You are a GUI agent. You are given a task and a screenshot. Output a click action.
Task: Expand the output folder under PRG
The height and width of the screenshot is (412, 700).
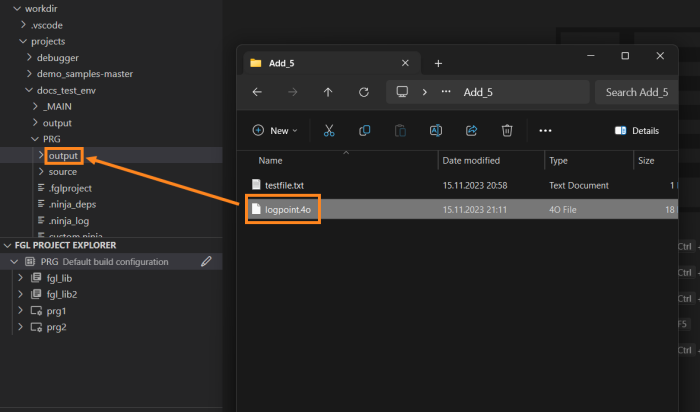pyautogui.click(x=40, y=156)
